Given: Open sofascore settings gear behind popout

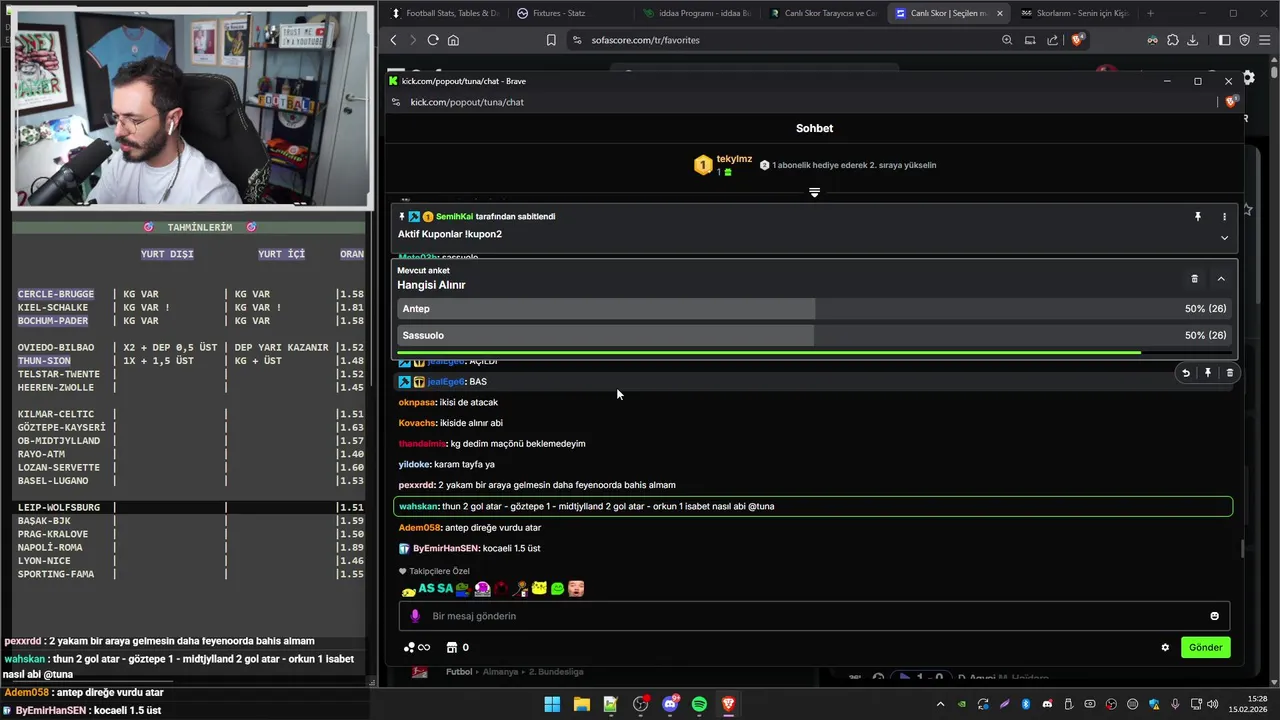Looking at the screenshot, I should click(x=1249, y=77).
